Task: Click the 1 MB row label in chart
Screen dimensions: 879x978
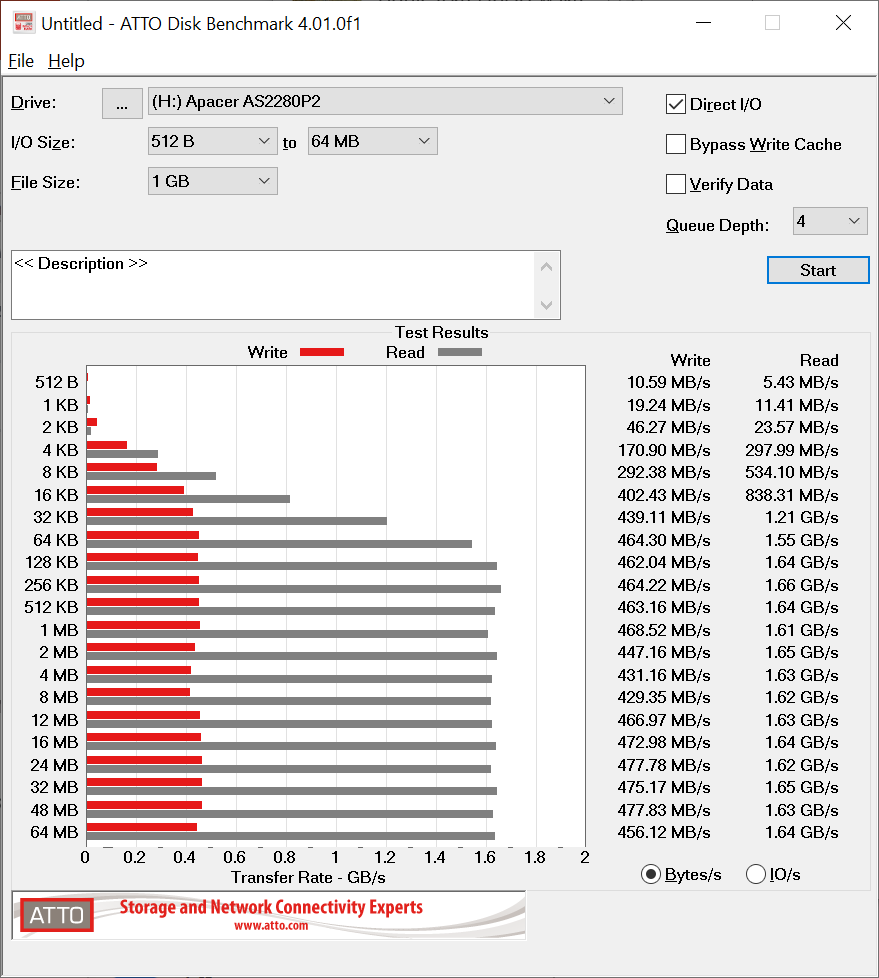Action: [x=59, y=630]
